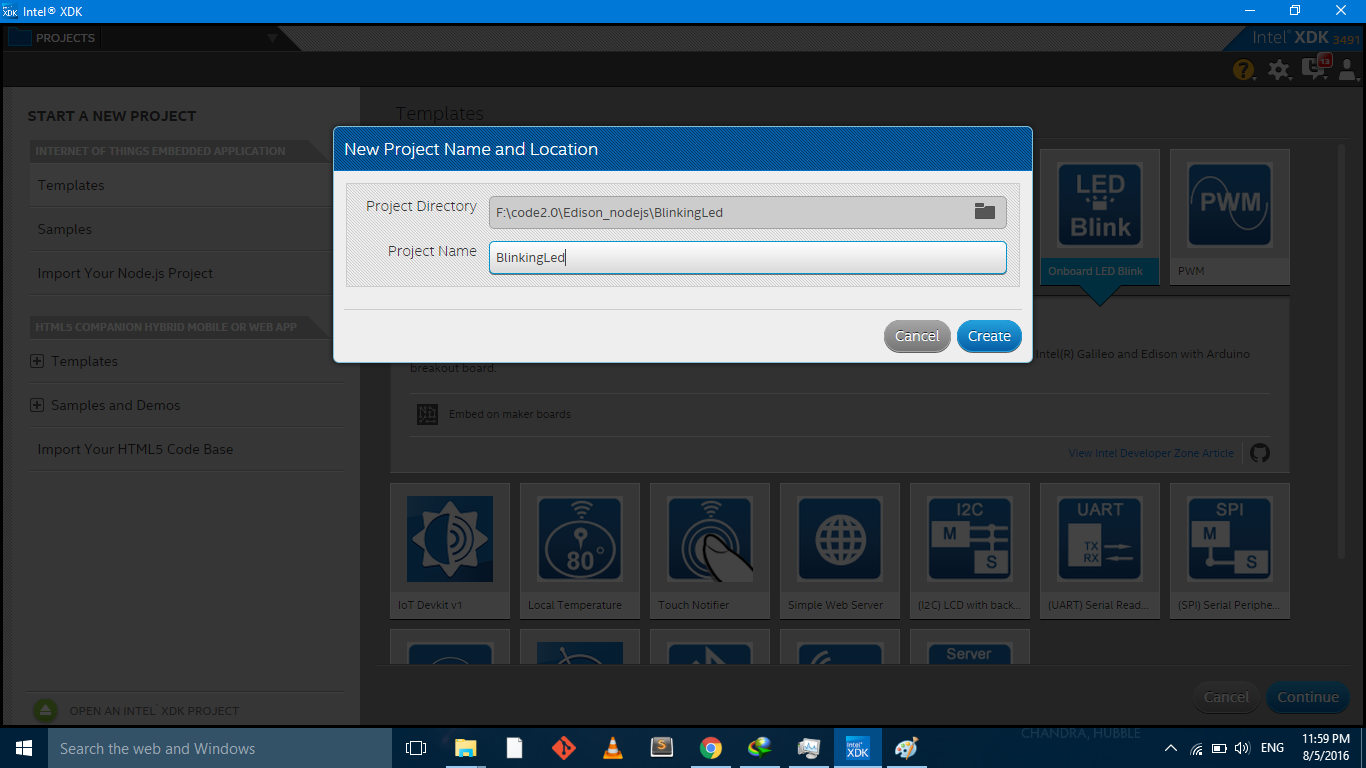Image resolution: width=1366 pixels, height=768 pixels.
Task: Open the help question mark icon
Action: (x=1243, y=69)
